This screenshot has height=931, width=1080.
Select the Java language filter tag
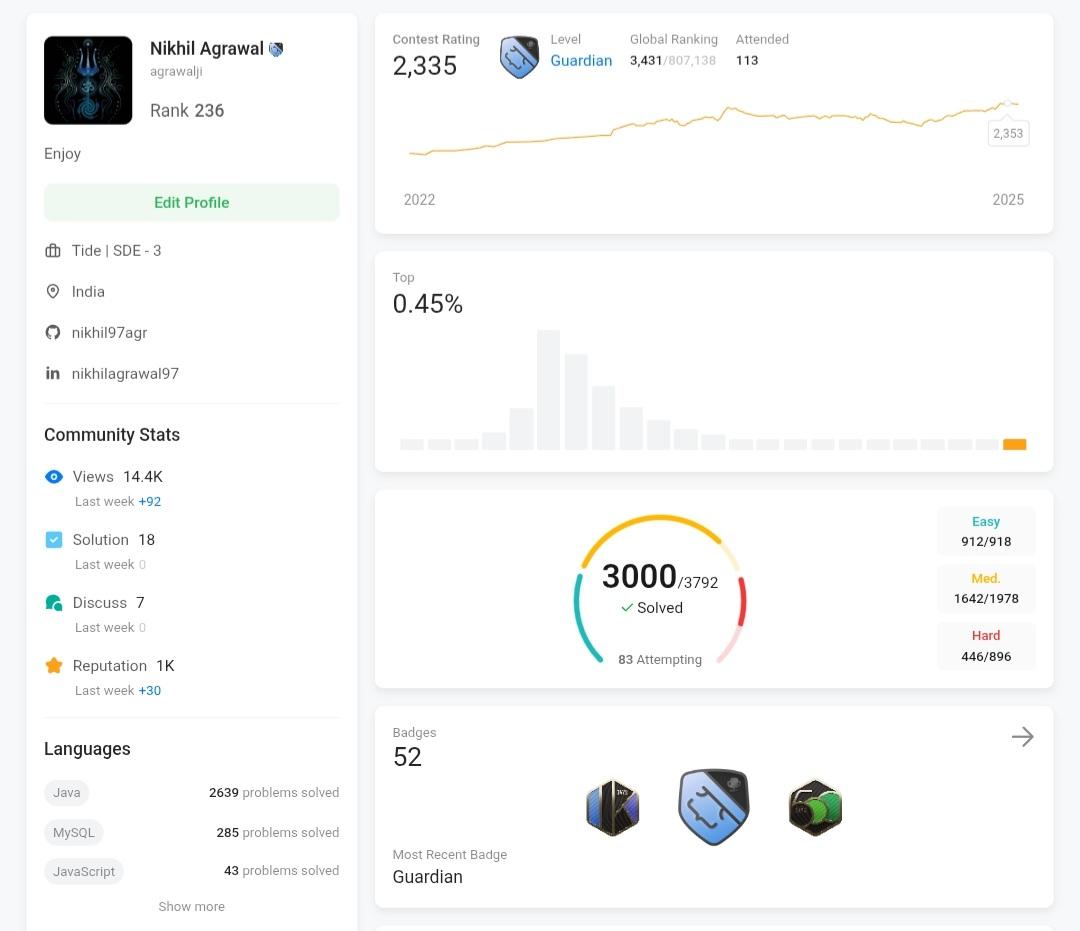coord(66,792)
